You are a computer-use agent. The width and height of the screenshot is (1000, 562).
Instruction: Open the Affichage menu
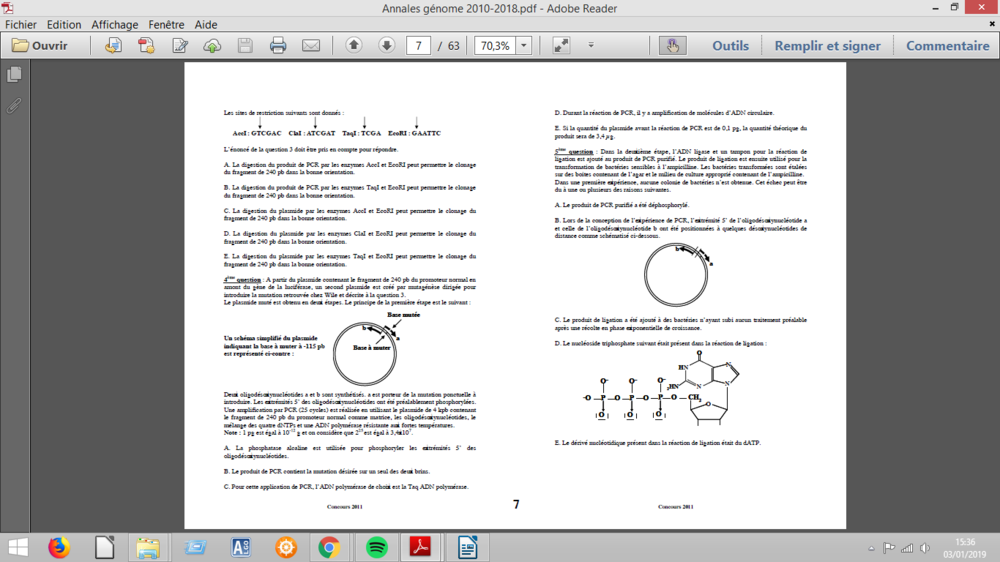(x=114, y=24)
